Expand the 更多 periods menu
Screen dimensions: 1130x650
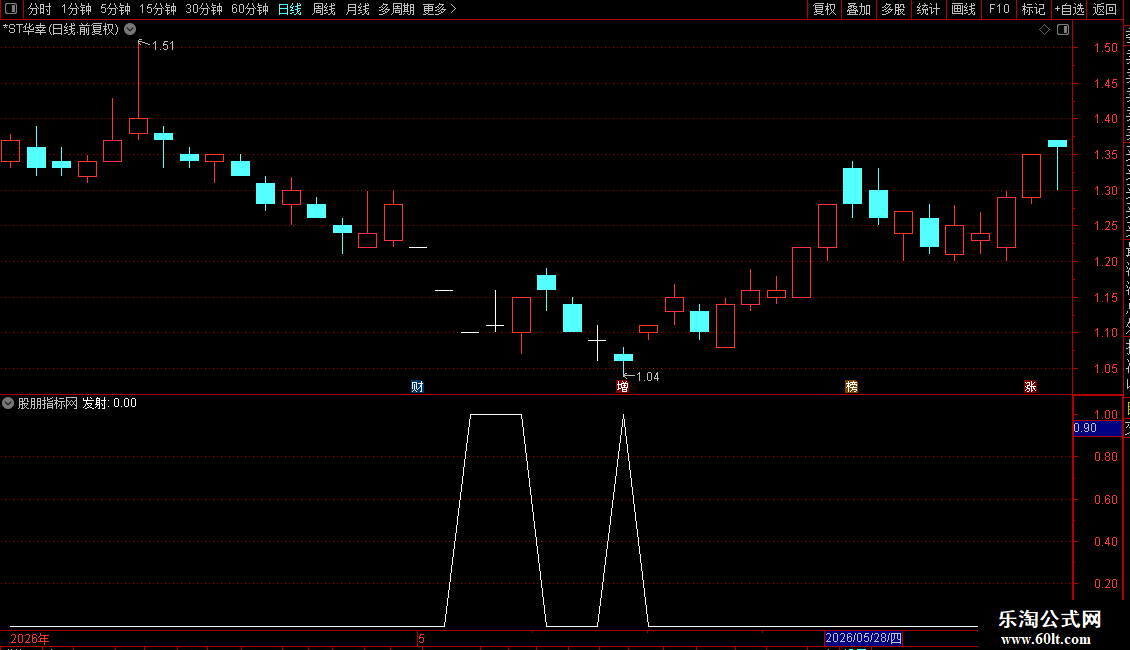[440, 9]
